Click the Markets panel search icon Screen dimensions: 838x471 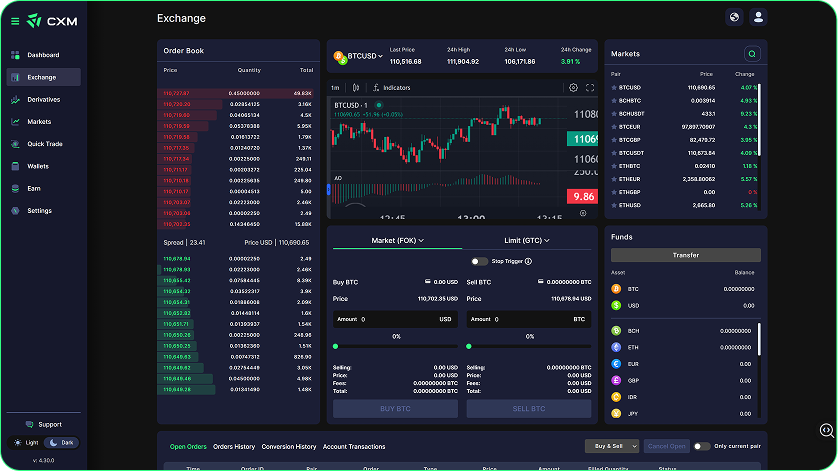coord(752,54)
